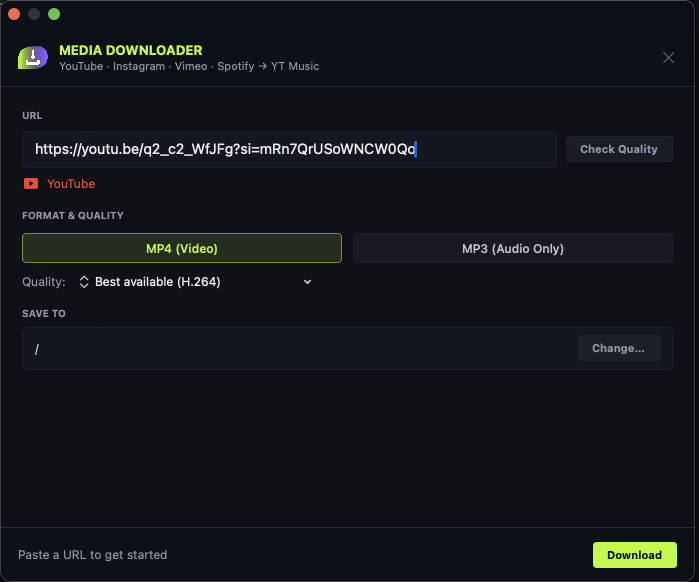Click the Check Quality button

(x=619, y=149)
